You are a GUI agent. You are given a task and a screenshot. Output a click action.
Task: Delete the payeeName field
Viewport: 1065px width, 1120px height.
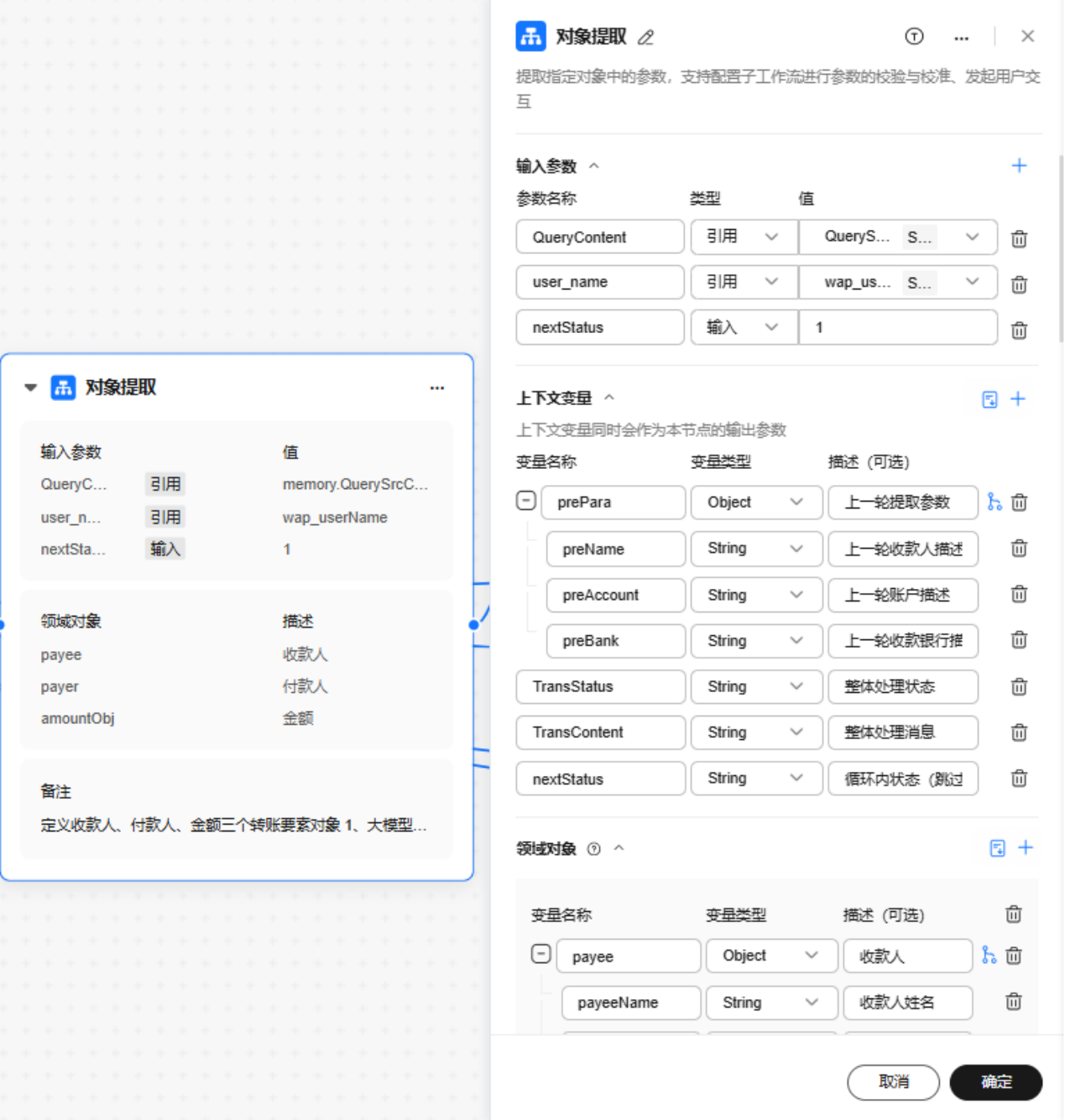point(1014,1001)
